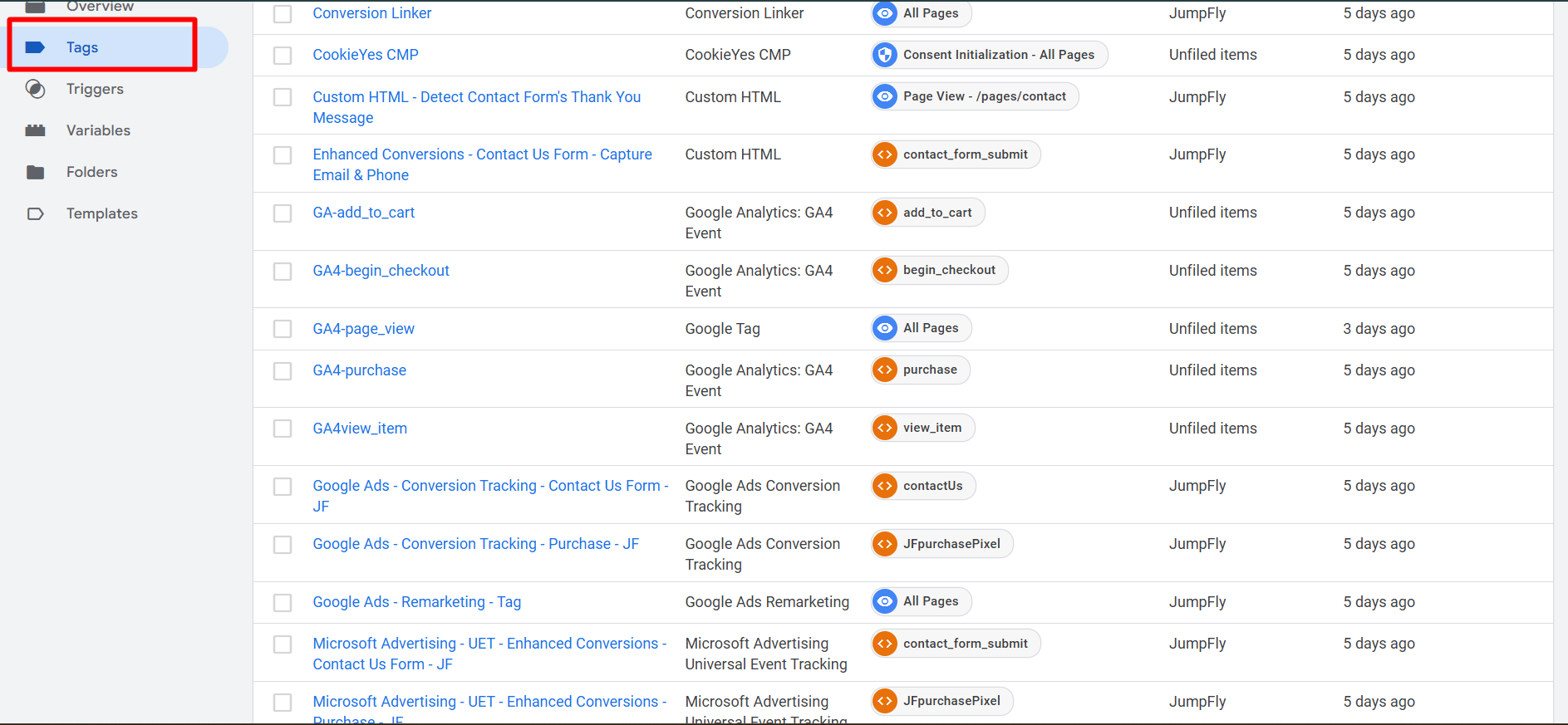This screenshot has height=725, width=1568.
Task: Click the eye icon on Page View - /pages/contact
Action: [x=885, y=96]
